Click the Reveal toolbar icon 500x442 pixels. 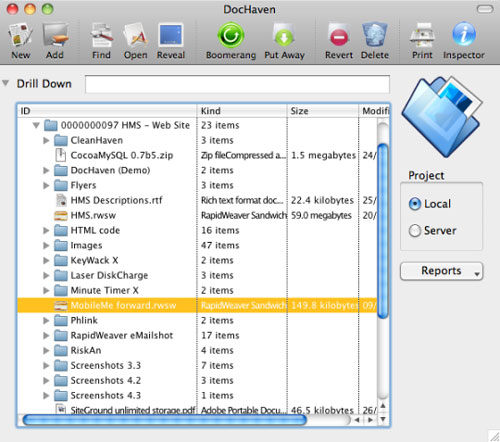(171, 35)
